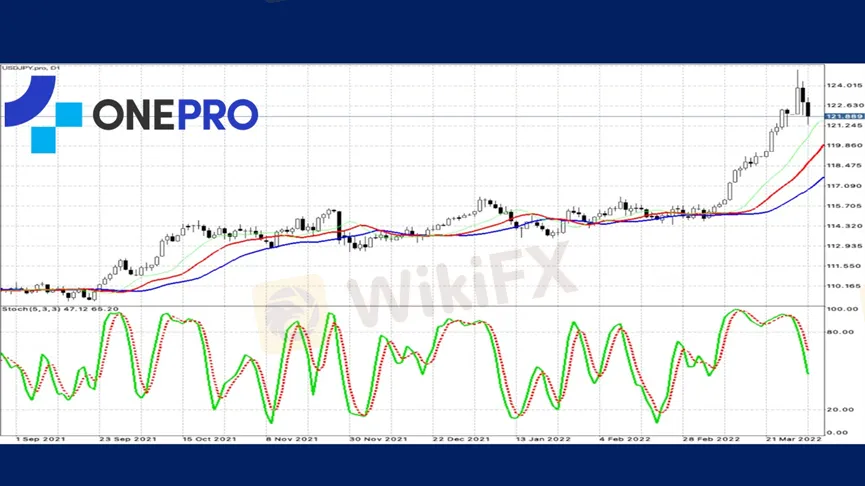This screenshot has width=865, height=486.
Task: Click the 110.165 price axis label
Action: 843,286
